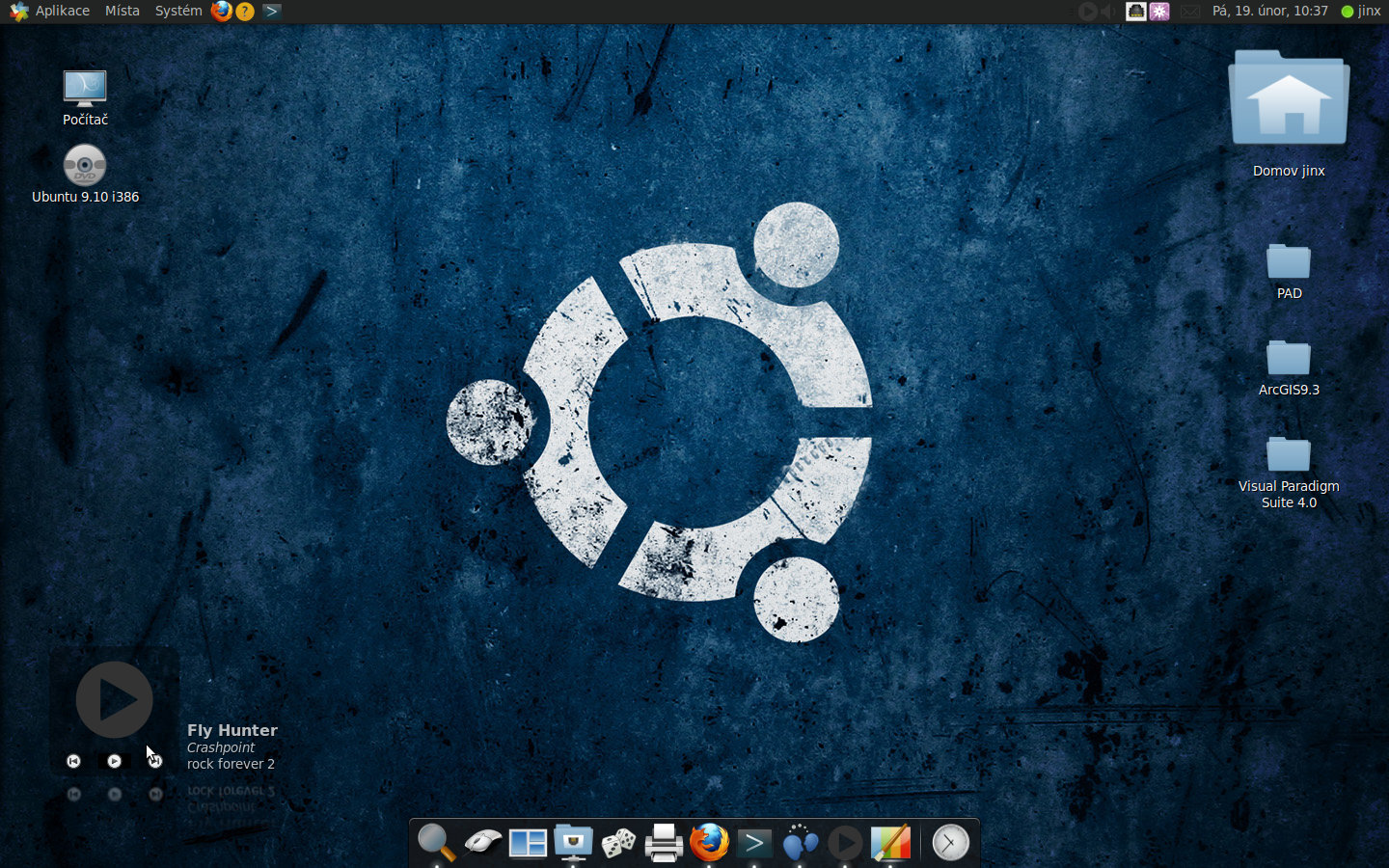This screenshot has width=1389, height=868.
Task: Click the album art play placeholder
Action: (115, 699)
